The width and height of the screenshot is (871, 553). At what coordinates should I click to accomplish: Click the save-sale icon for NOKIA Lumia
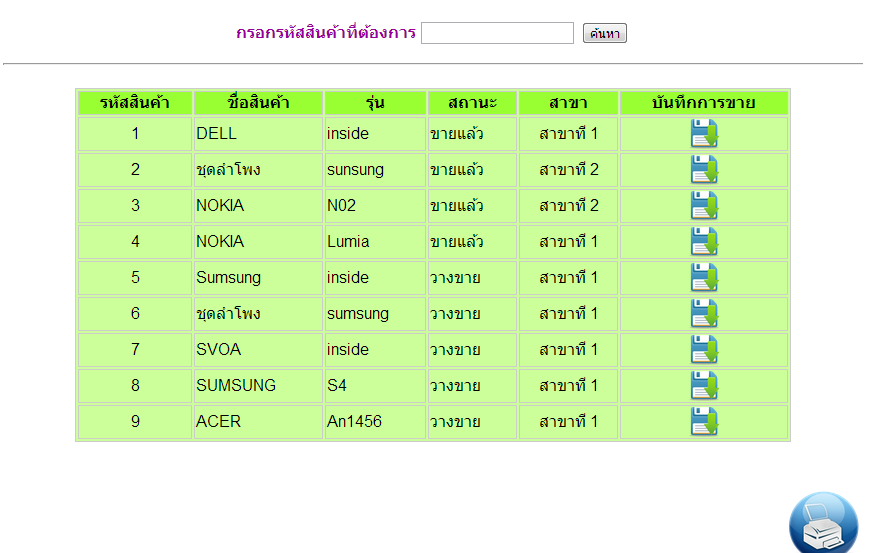point(704,242)
